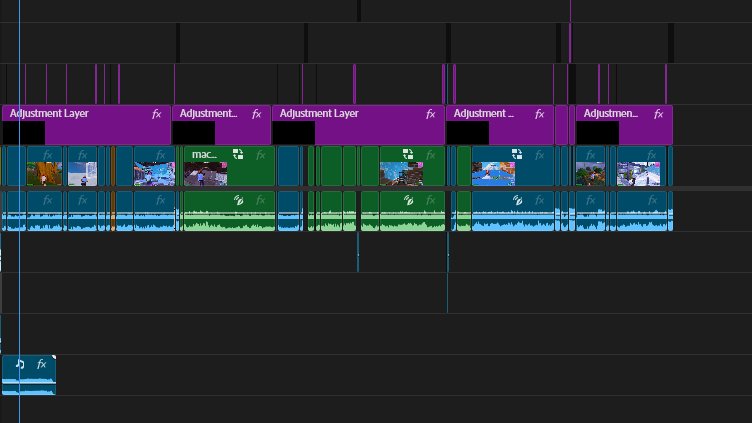This screenshot has height=423, width=752.
Task: Click the fx badge on the audio clip below the tree thumbnail
Action: pyautogui.click(x=47, y=200)
